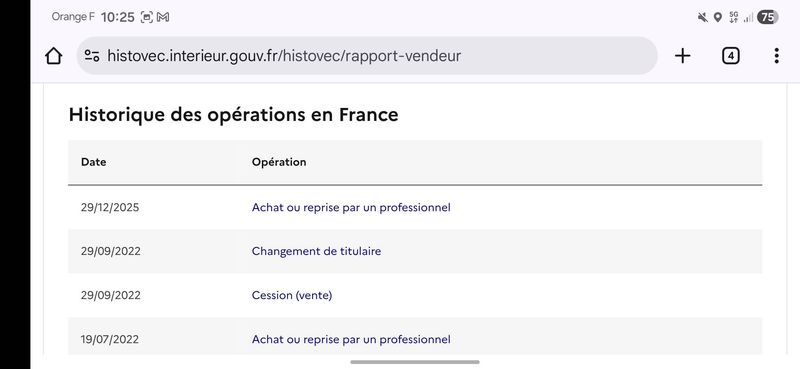Tap the browser home icon
800x369 pixels.
(x=54, y=56)
